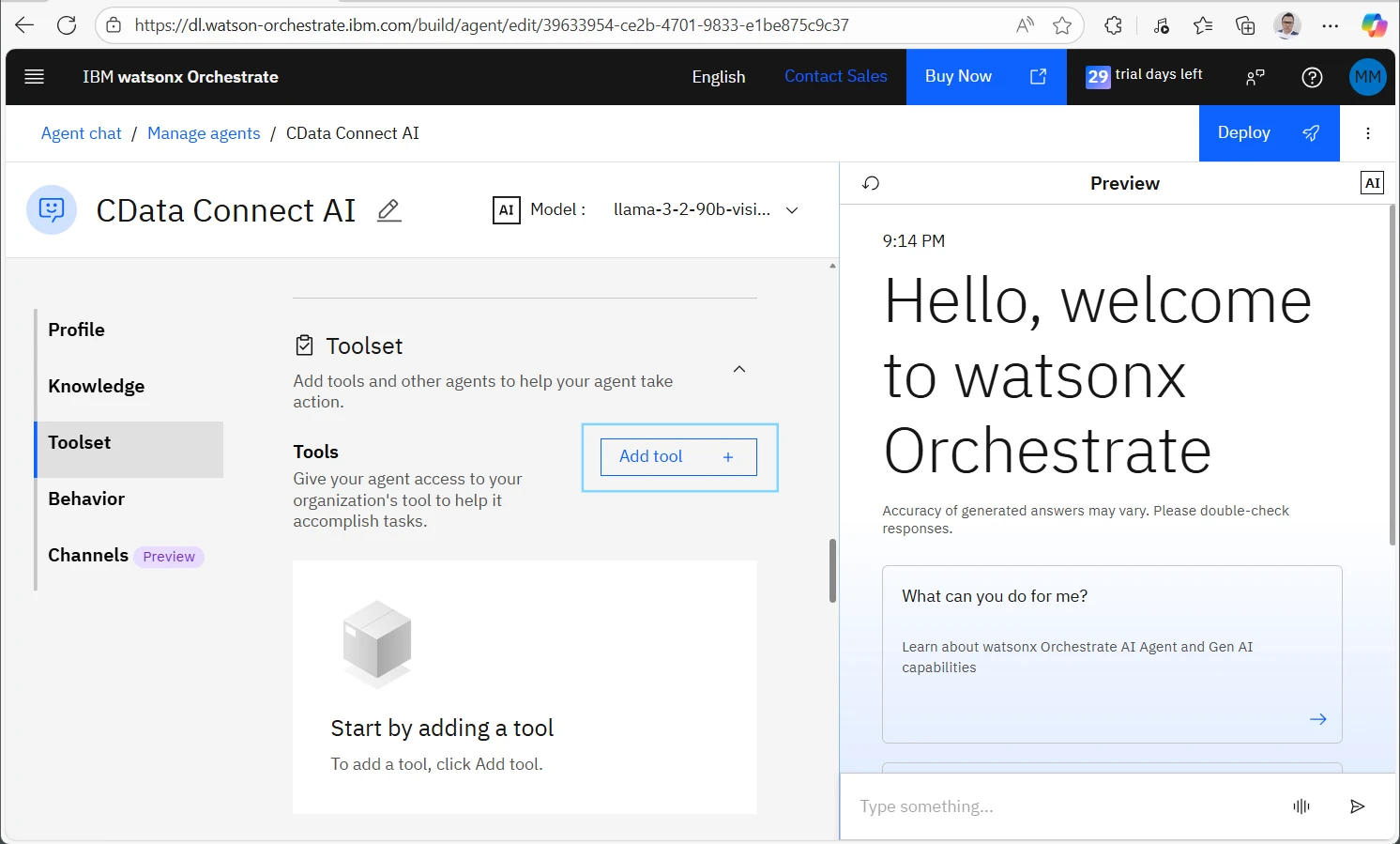Activate the voice input waveform icon
This screenshot has height=844, width=1400.
(x=1301, y=806)
